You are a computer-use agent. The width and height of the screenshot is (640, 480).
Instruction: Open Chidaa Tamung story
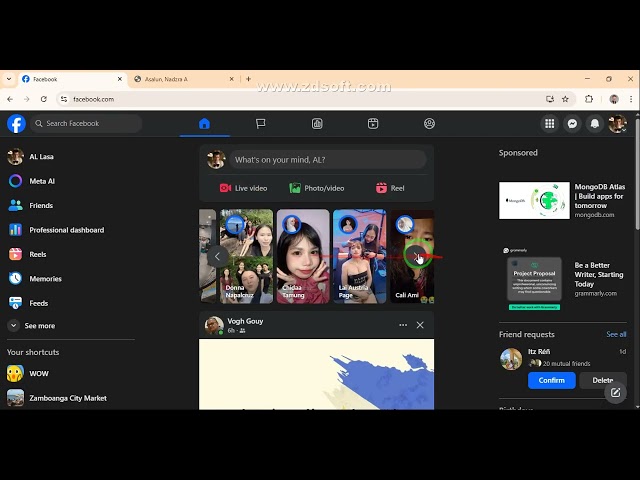(303, 256)
